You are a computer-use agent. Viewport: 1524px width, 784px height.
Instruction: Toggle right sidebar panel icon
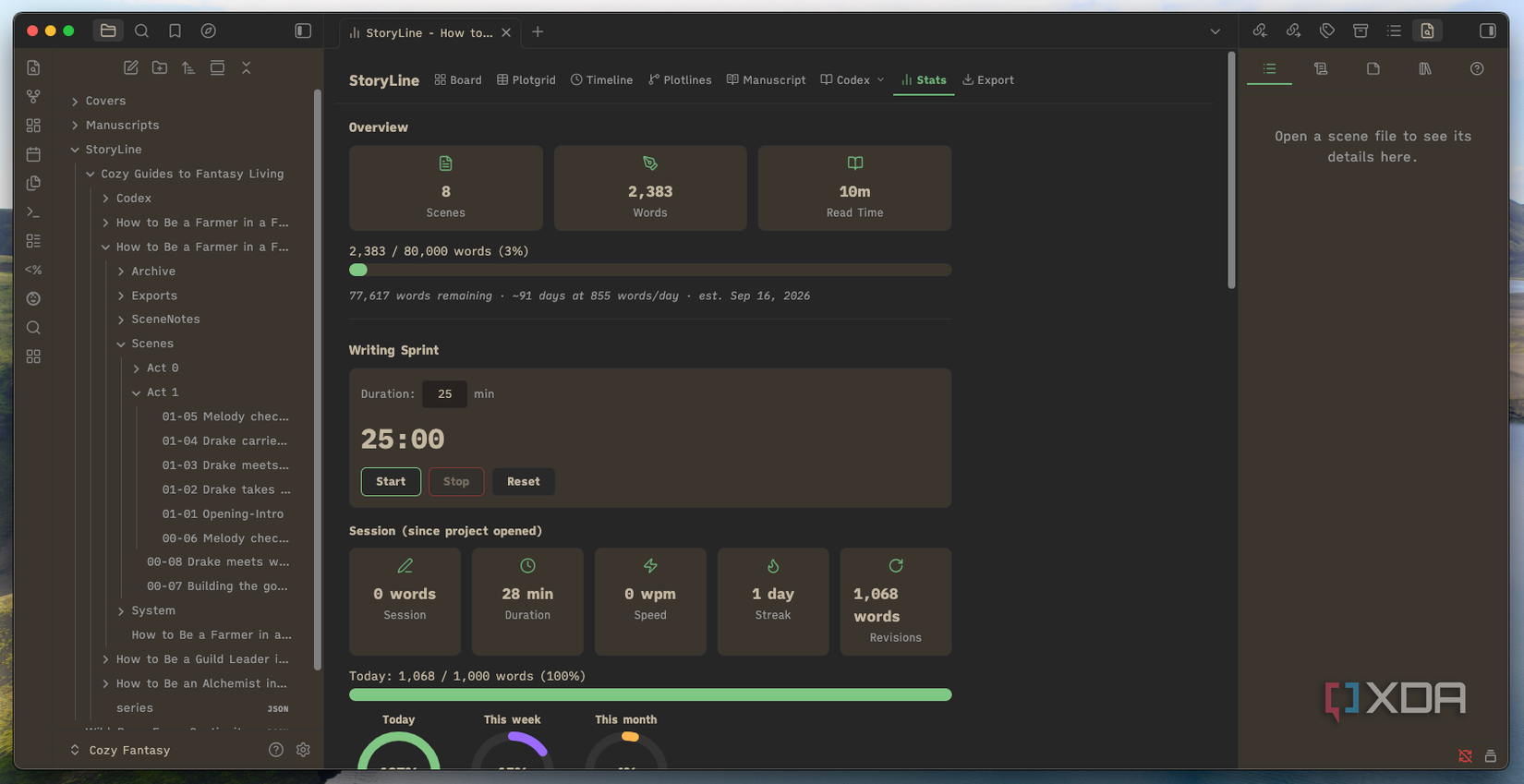click(x=1487, y=30)
